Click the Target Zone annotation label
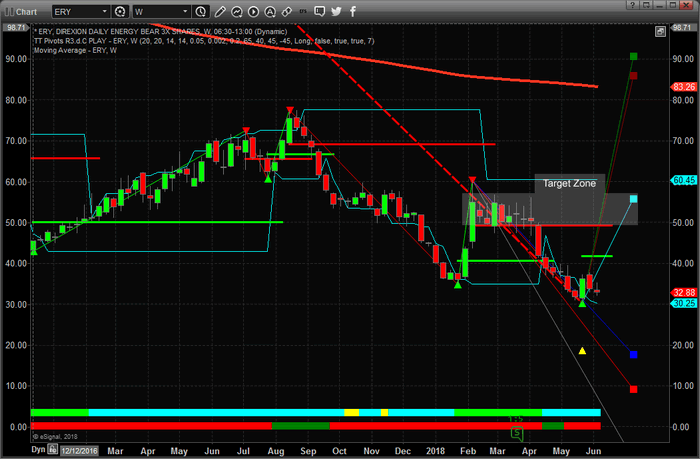700x459 pixels. (x=569, y=184)
